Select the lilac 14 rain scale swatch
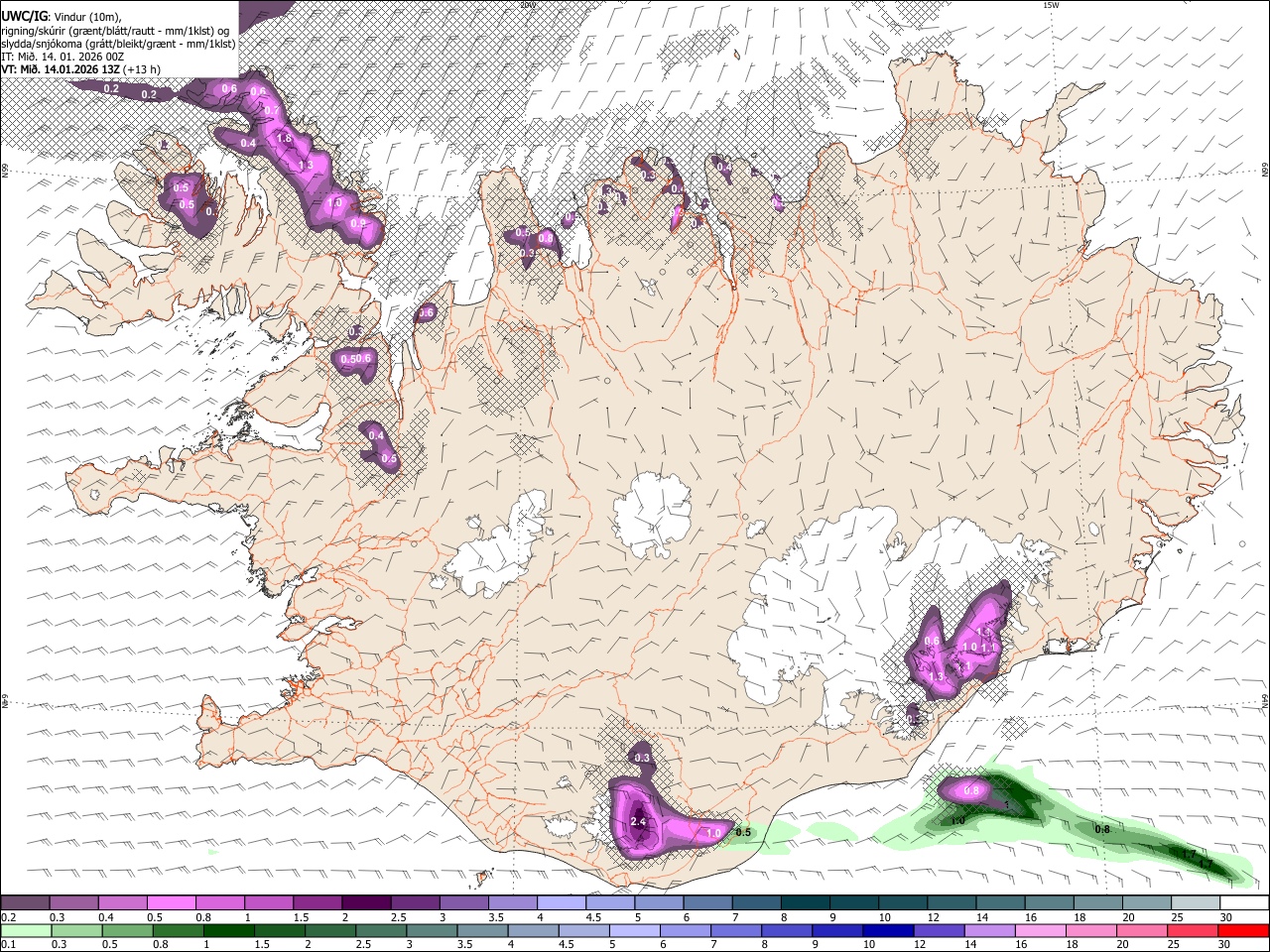 click(990, 930)
